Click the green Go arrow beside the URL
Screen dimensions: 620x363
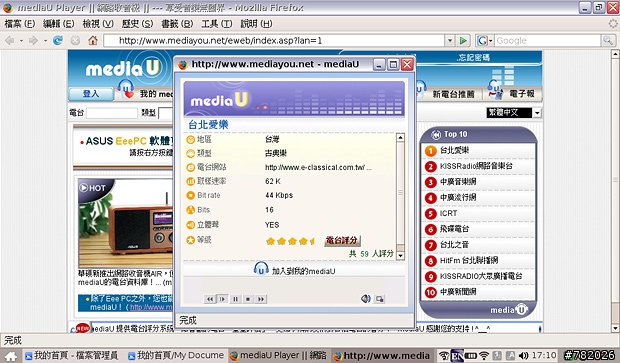point(463,40)
